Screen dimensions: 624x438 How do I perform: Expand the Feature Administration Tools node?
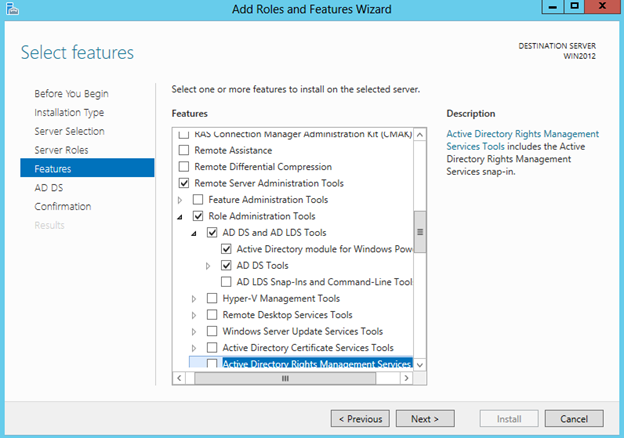click(182, 200)
